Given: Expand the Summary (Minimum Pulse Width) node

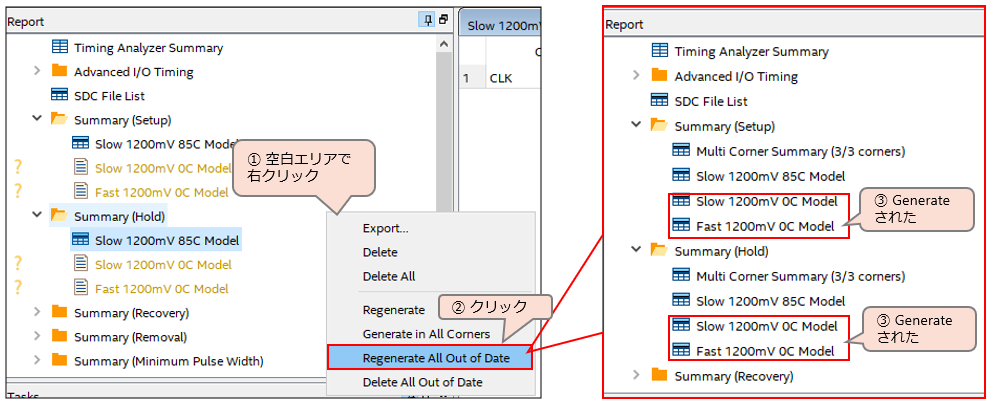Looking at the screenshot, I should pyautogui.click(x=37, y=361).
